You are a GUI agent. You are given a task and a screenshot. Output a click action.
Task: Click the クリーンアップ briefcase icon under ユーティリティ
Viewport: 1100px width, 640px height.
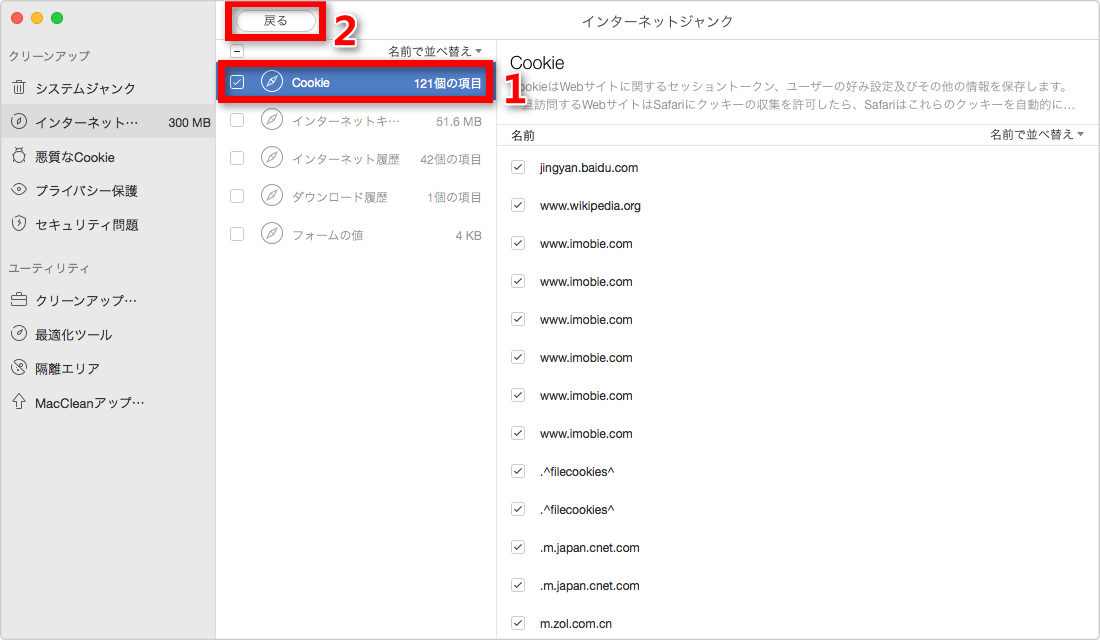point(19,300)
